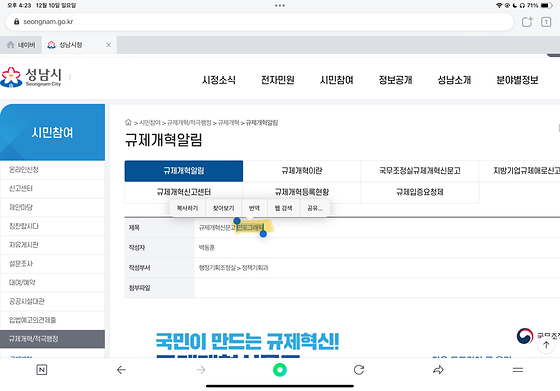Click the author name 백동훈

coord(207,247)
